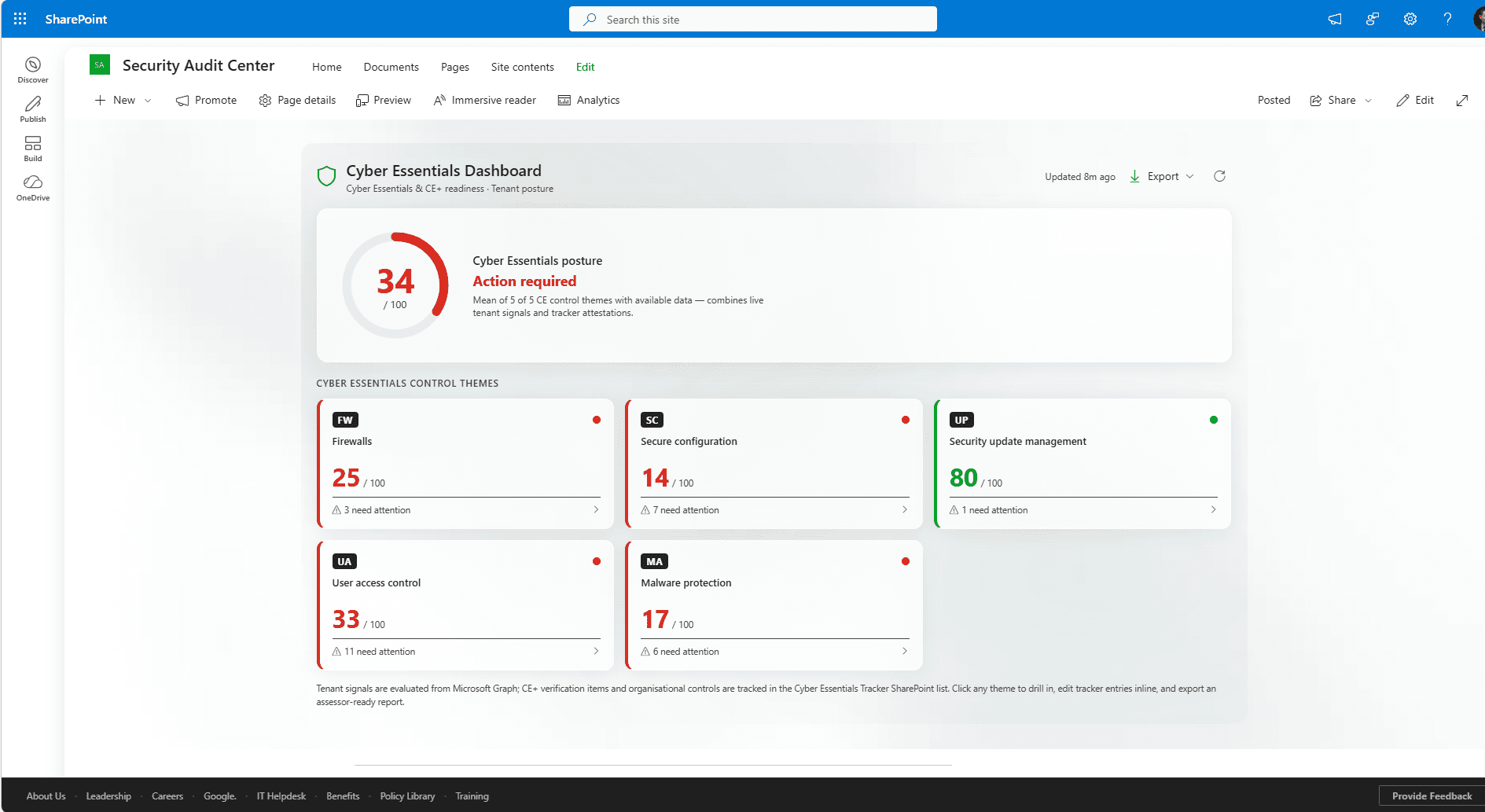The width and height of the screenshot is (1485, 812).
Task: Click the Updated 8m ago text
Action: [1080, 177]
